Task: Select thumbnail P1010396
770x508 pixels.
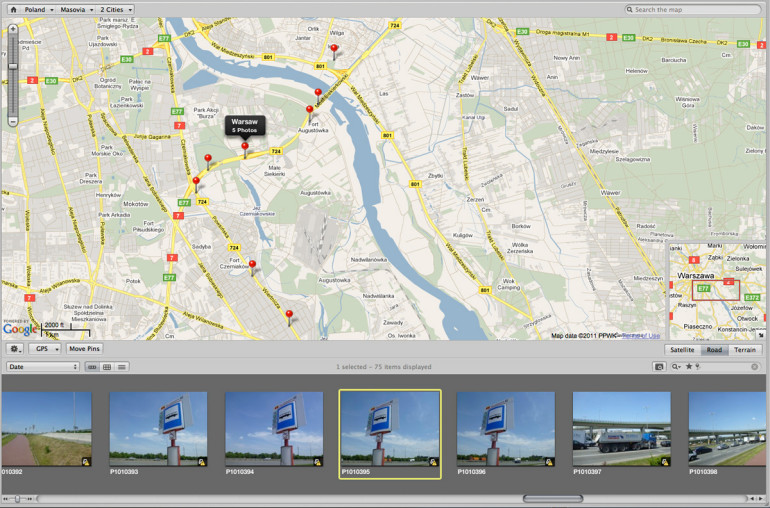Action: (506, 429)
